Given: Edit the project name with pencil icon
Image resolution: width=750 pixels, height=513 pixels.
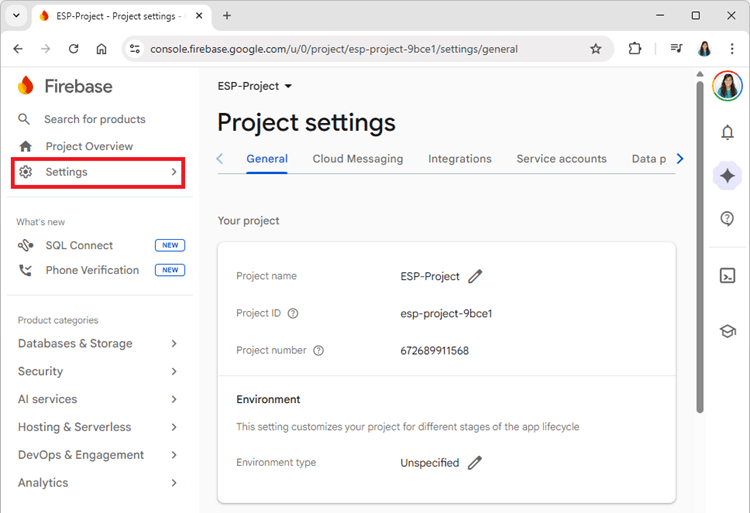Looking at the screenshot, I should pos(475,276).
